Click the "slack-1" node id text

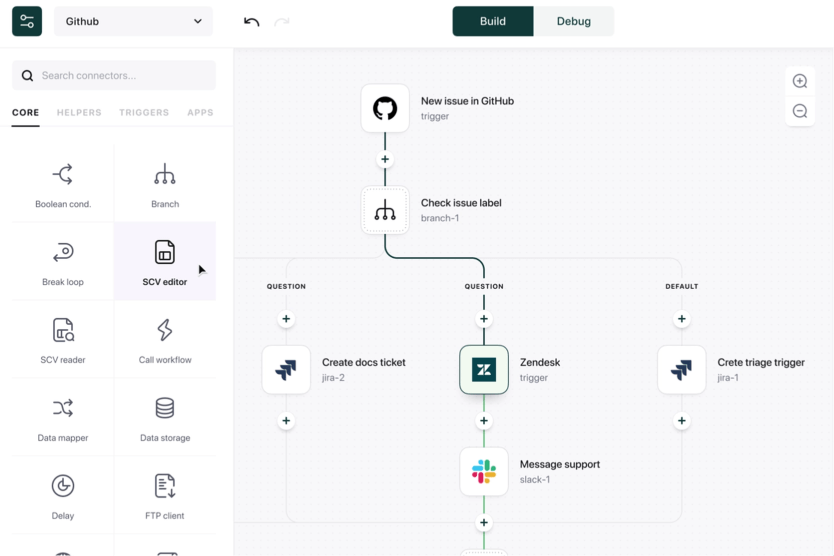(535, 480)
